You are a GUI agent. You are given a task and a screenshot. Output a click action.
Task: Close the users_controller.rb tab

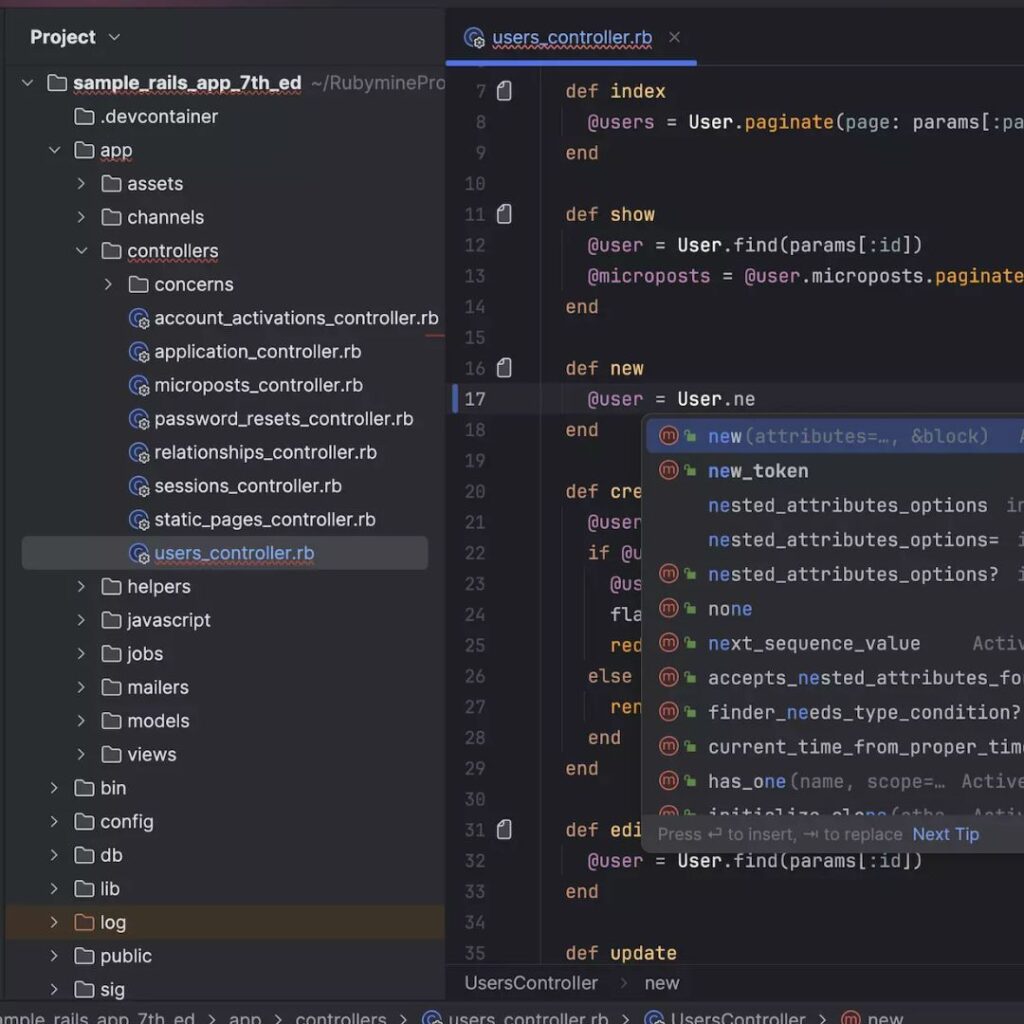click(x=674, y=37)
